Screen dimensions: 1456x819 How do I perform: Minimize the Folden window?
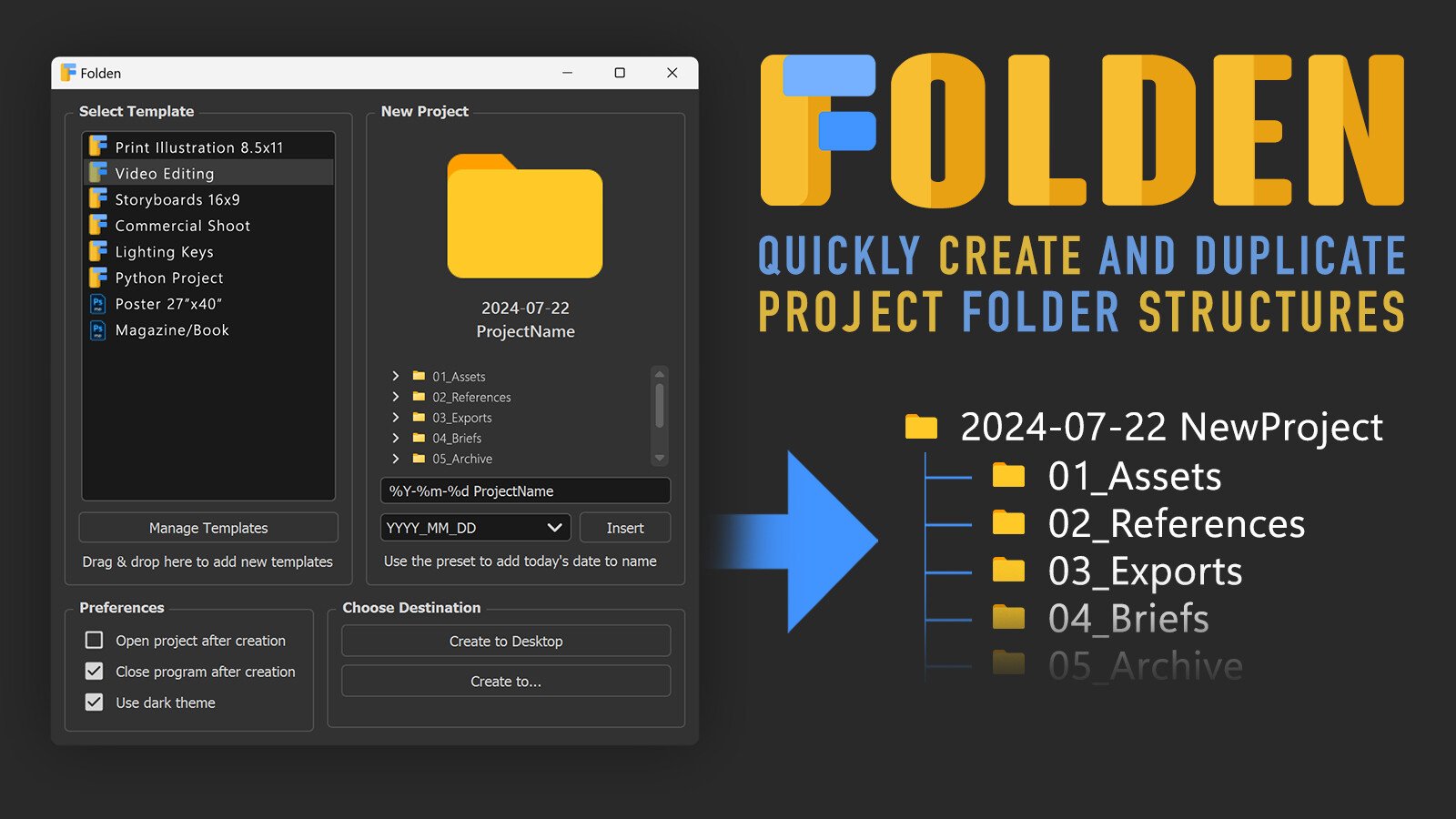point(567,73)
